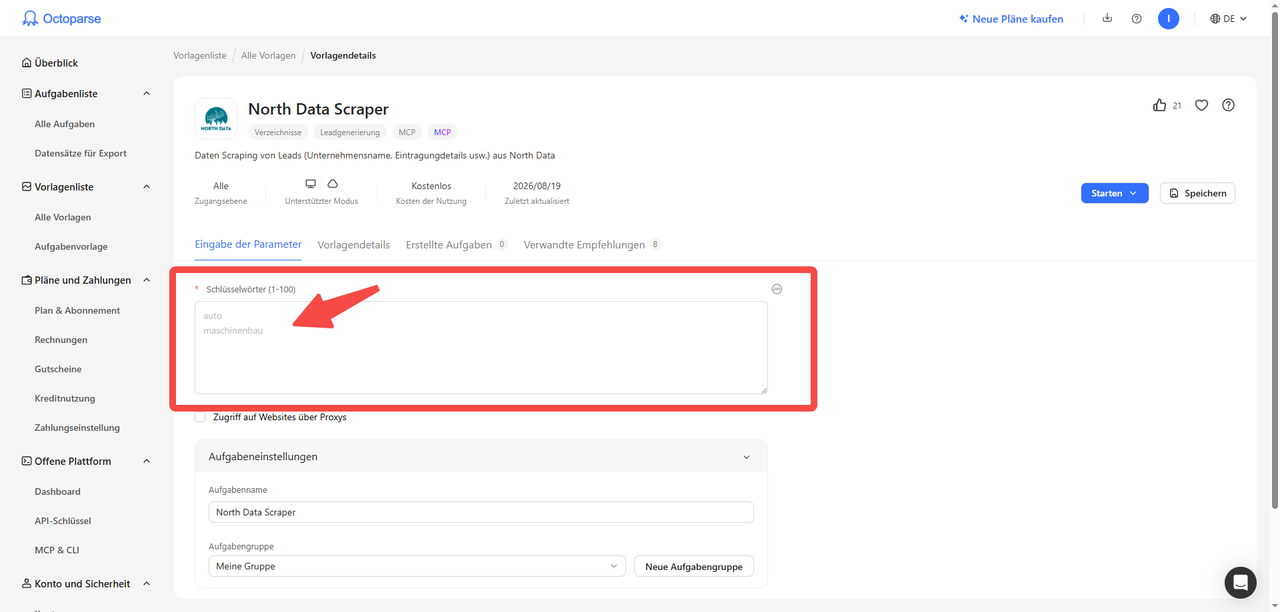Click the circular icon beside Schlüsselwörter

coord(777,289)
